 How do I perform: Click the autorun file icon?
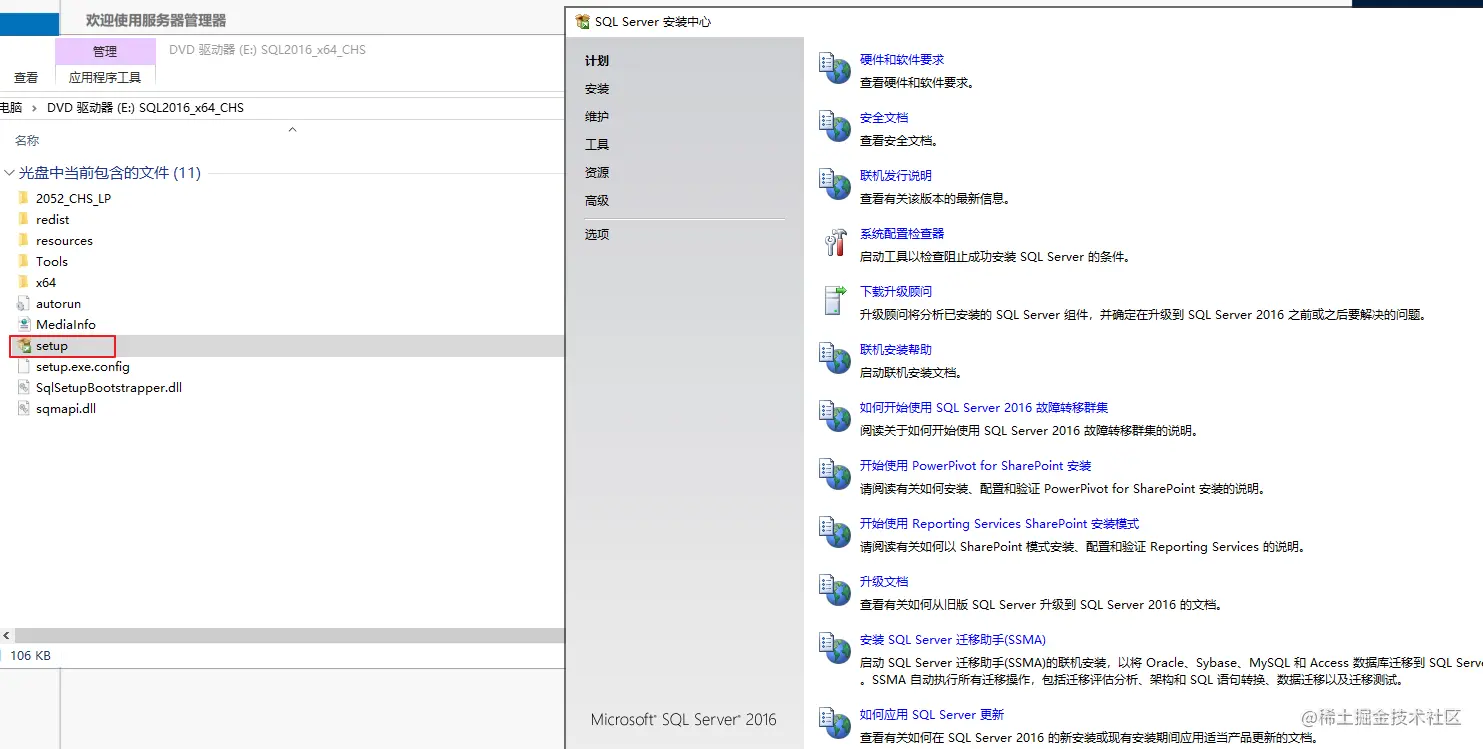24,303
